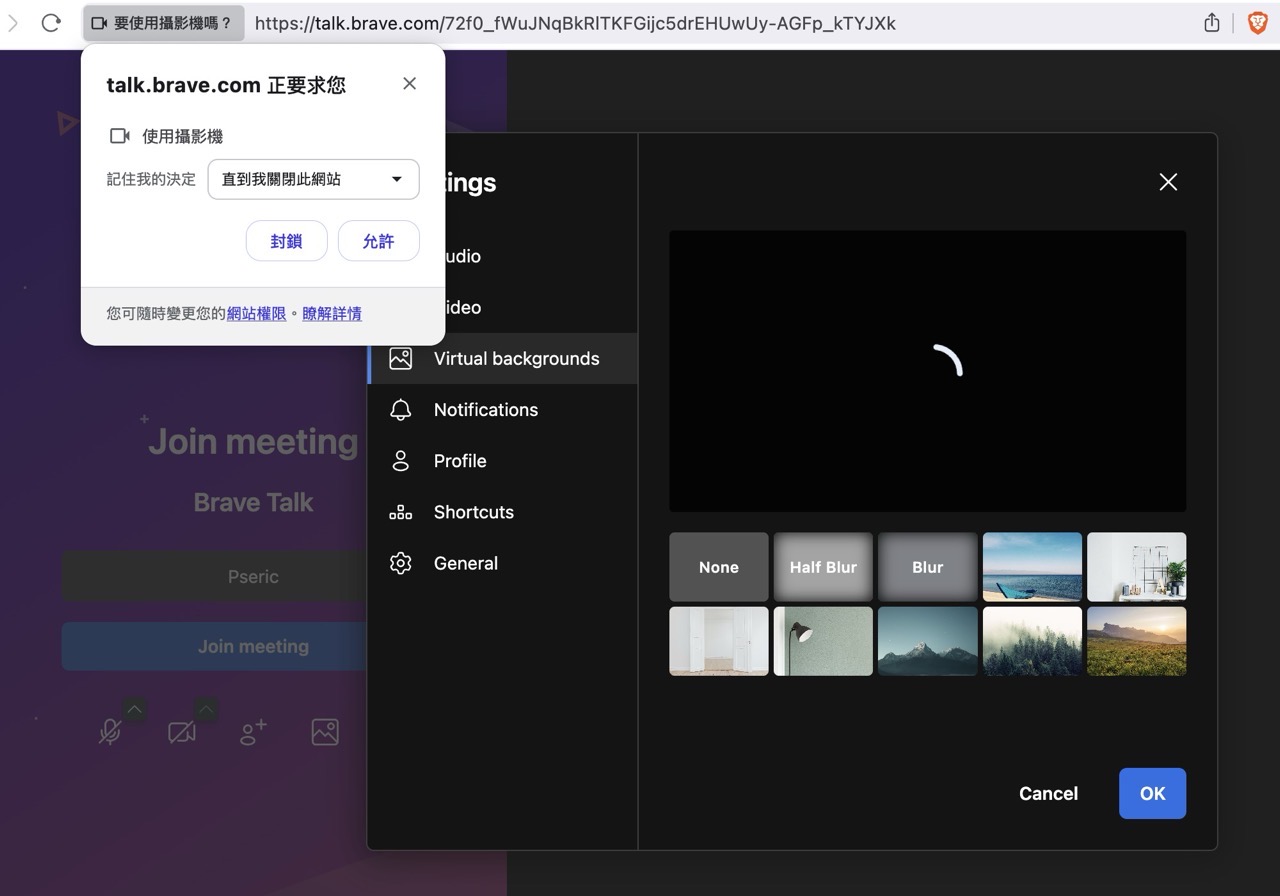1280x896 pixels.
Task: Open the Shortcuts settings tab
Action: click(x=503, y=512)
